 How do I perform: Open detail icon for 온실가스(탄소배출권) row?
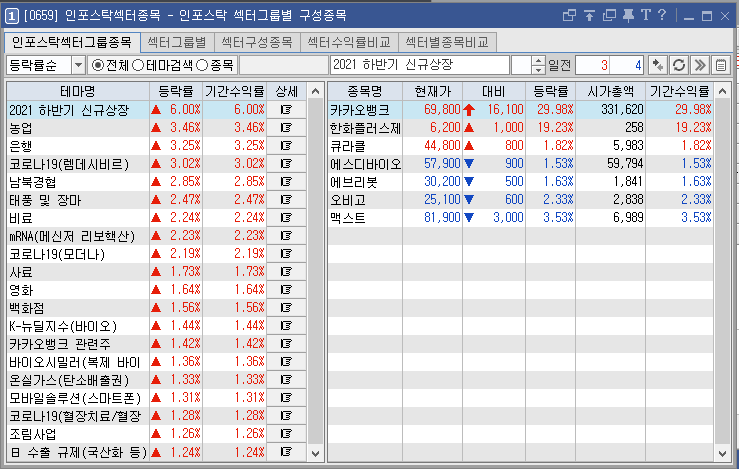286,379
